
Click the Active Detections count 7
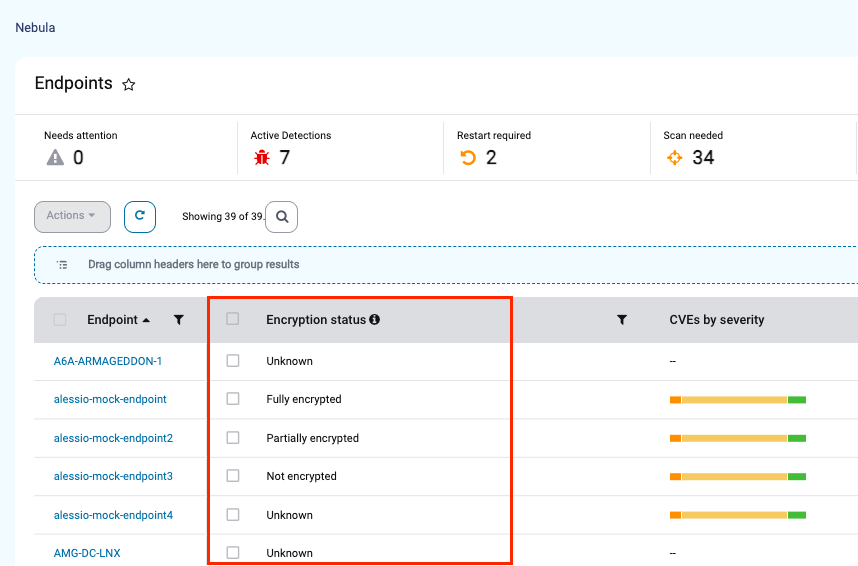pyautogui.click(x=285, y=158)
